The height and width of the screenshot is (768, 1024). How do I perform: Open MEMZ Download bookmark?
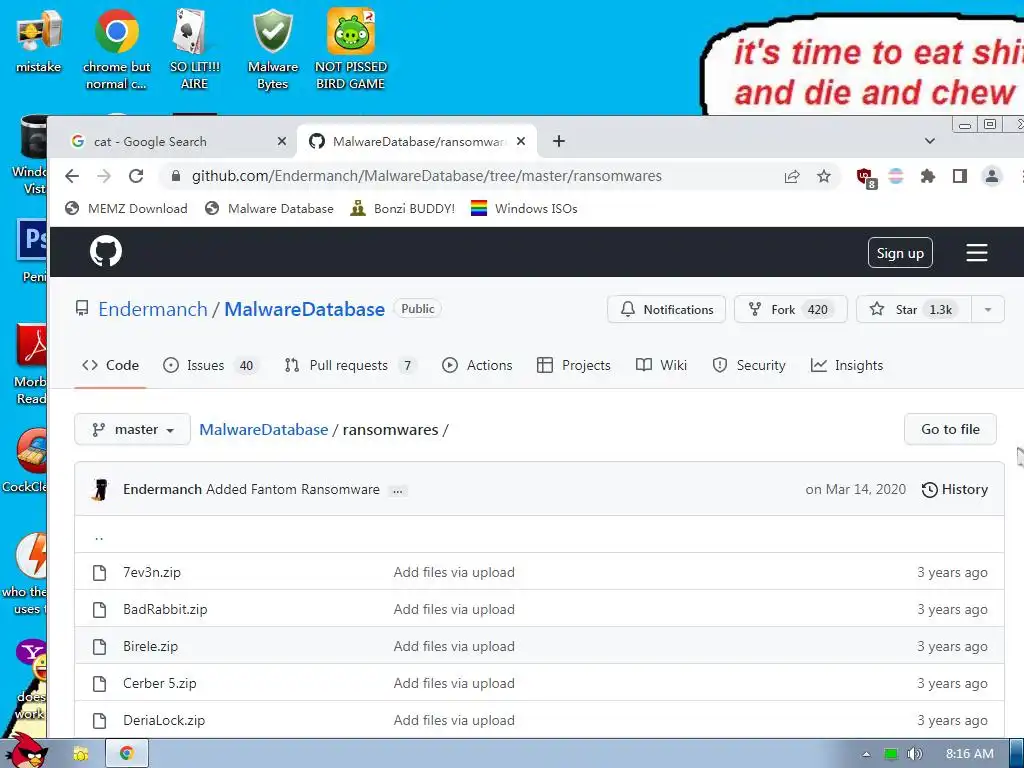126,208
